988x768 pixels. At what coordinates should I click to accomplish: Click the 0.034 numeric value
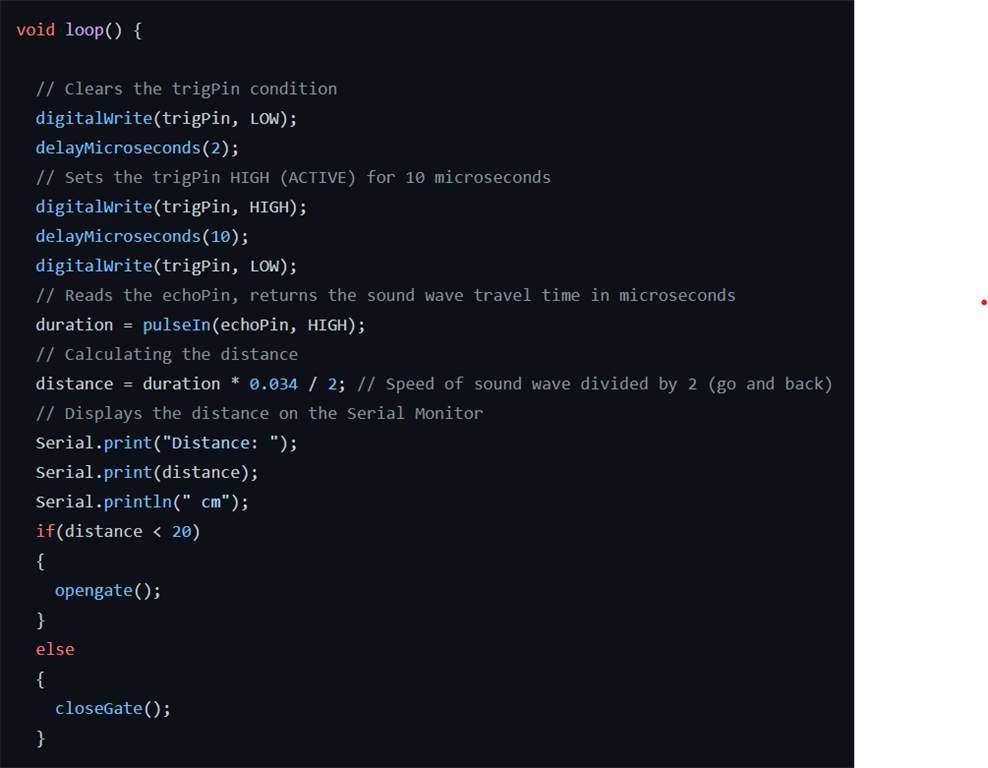coord(273,384)
